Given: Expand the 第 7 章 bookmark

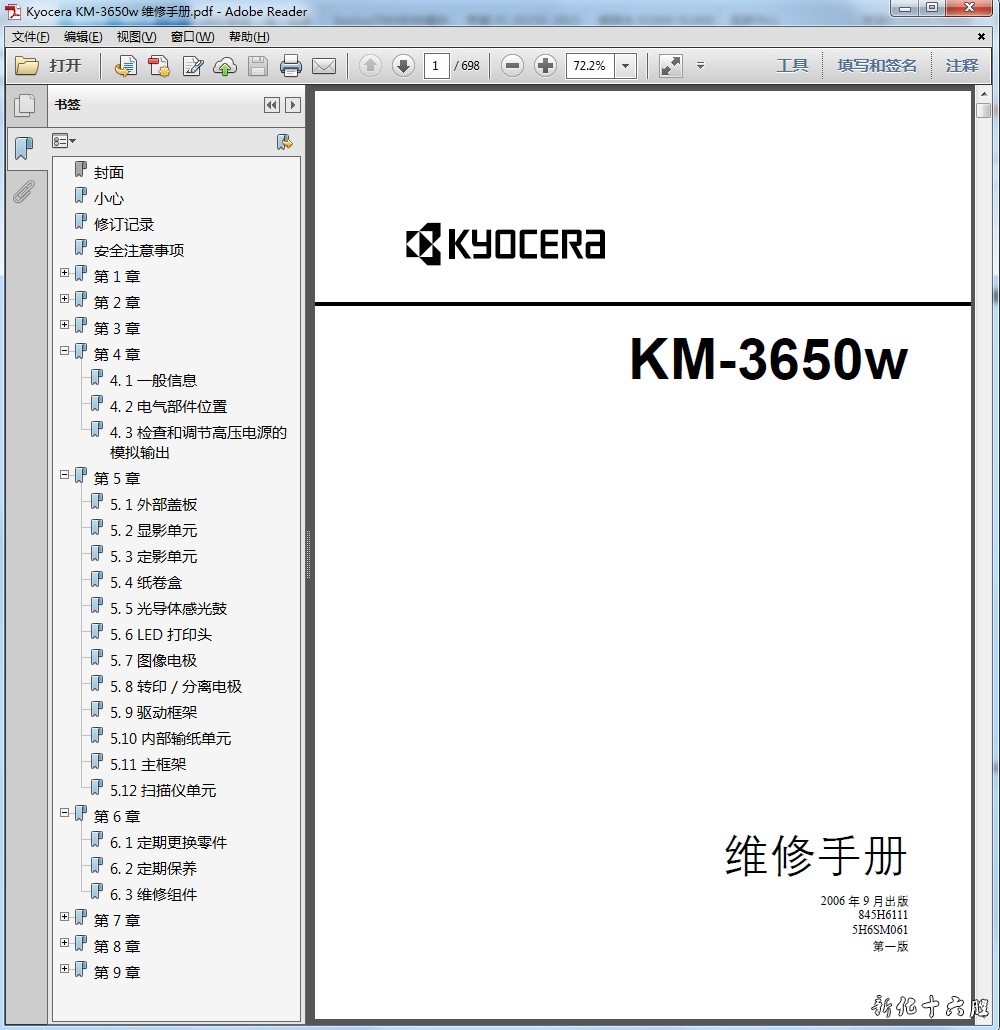Looking at the screenshot, I should pos(64,917).
